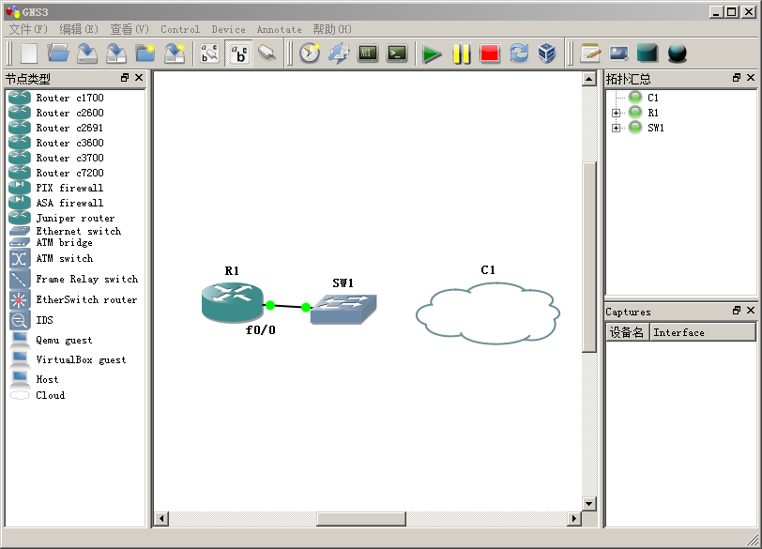Click the New blank project icon
This screenshot has height=549, width=762.
(x=29, y=53)
